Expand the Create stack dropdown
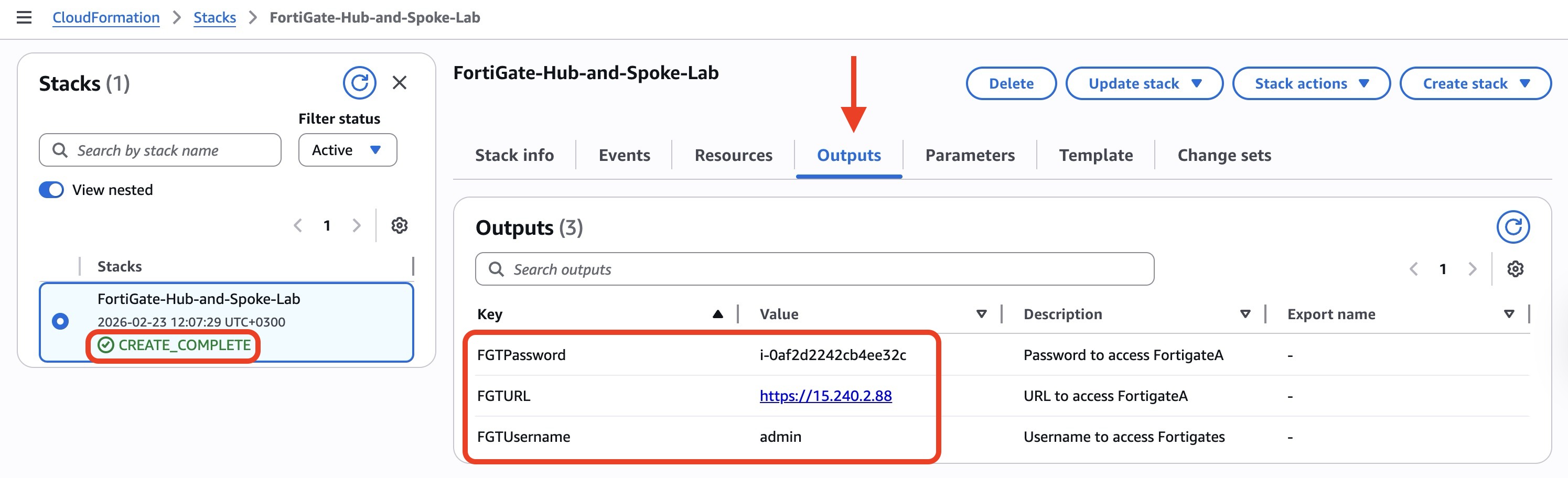 (1476, 83)
